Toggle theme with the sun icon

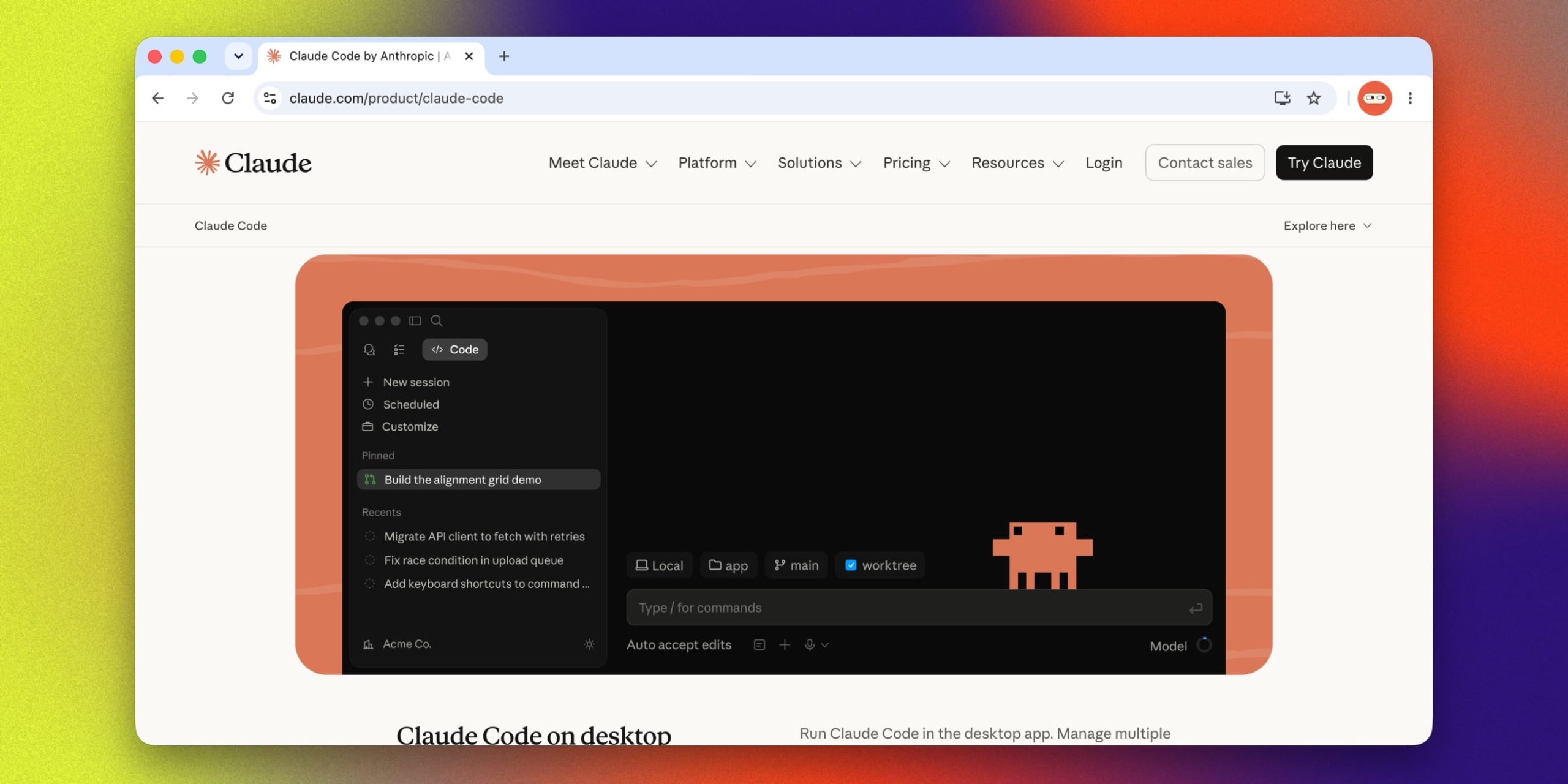pyautogui.click(x=589, y=644)
